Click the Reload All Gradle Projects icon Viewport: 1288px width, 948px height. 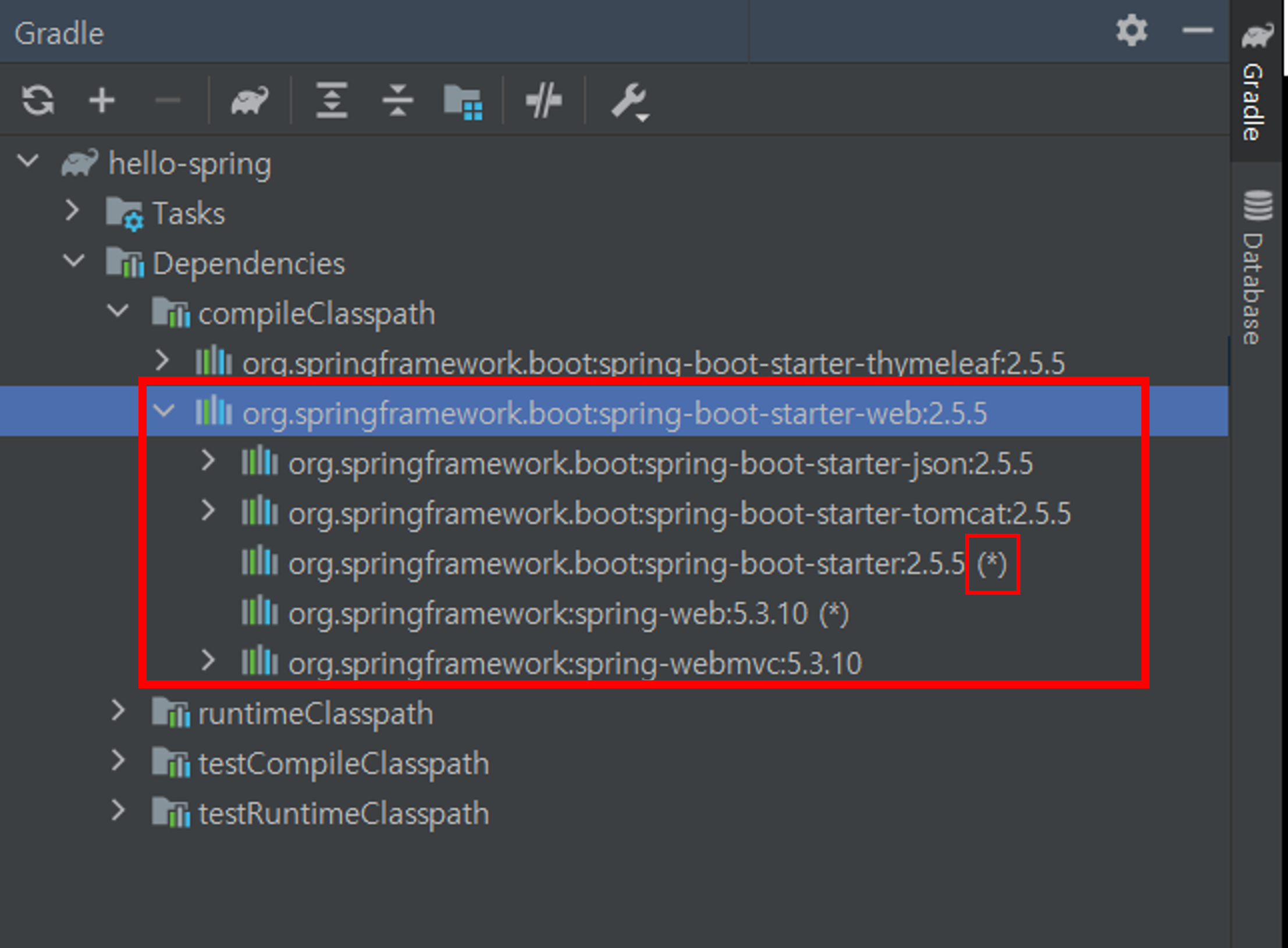[38, 101]
